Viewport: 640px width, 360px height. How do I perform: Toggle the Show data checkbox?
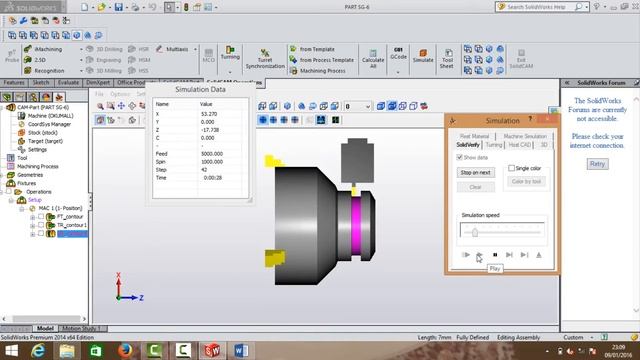(459, 157)
